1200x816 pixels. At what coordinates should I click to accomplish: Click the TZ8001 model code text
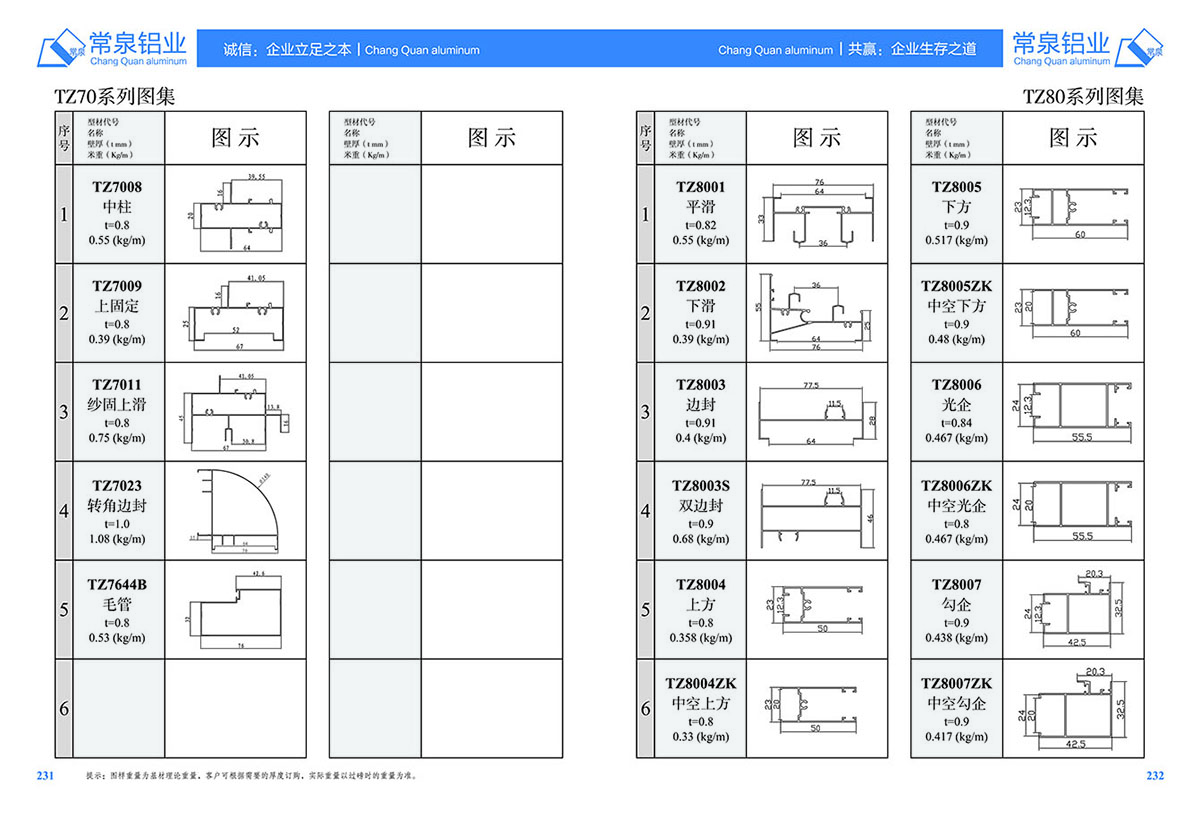click(701, 187)
